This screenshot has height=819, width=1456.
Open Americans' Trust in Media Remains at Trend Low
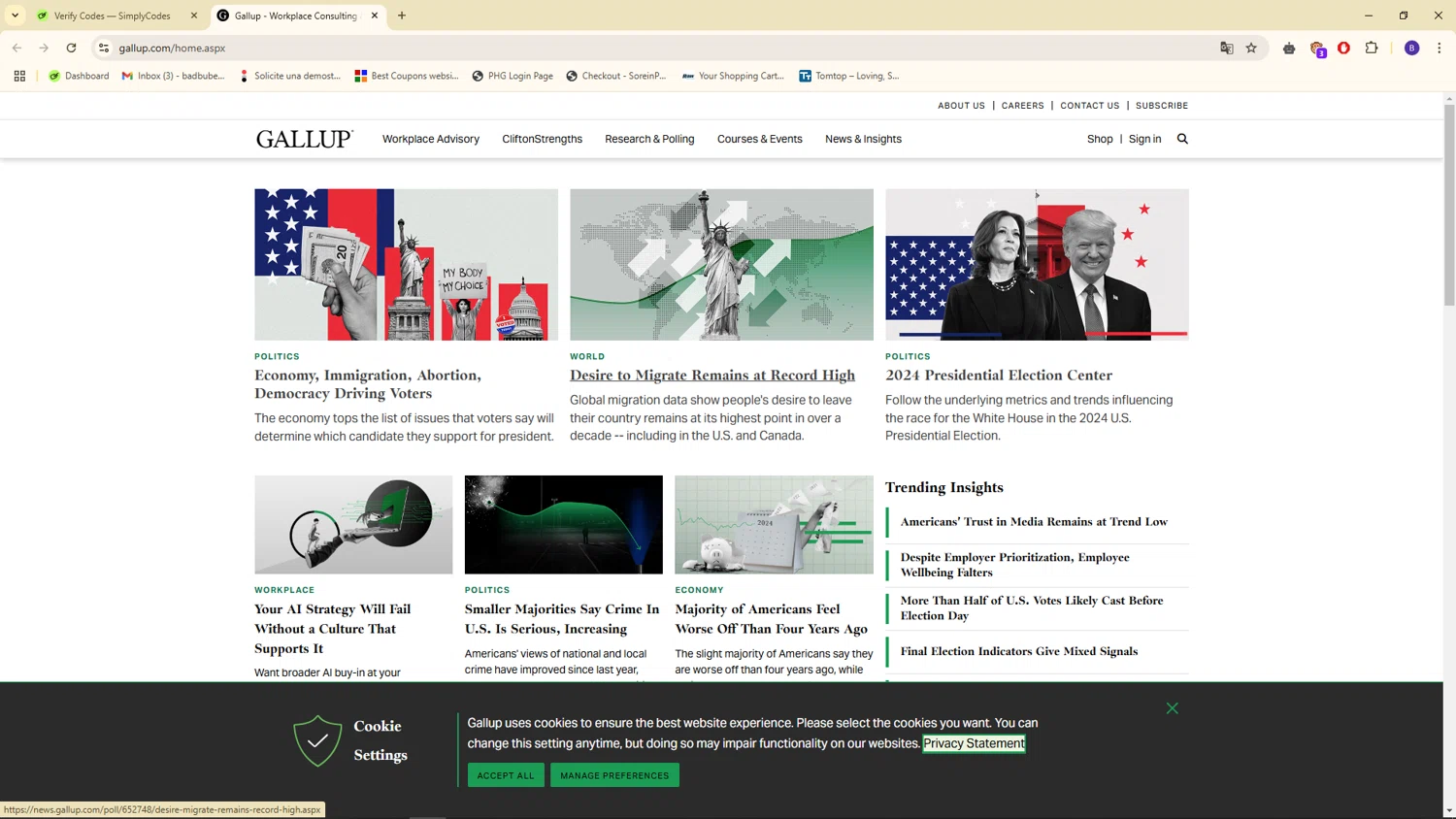coord(1034,522)
